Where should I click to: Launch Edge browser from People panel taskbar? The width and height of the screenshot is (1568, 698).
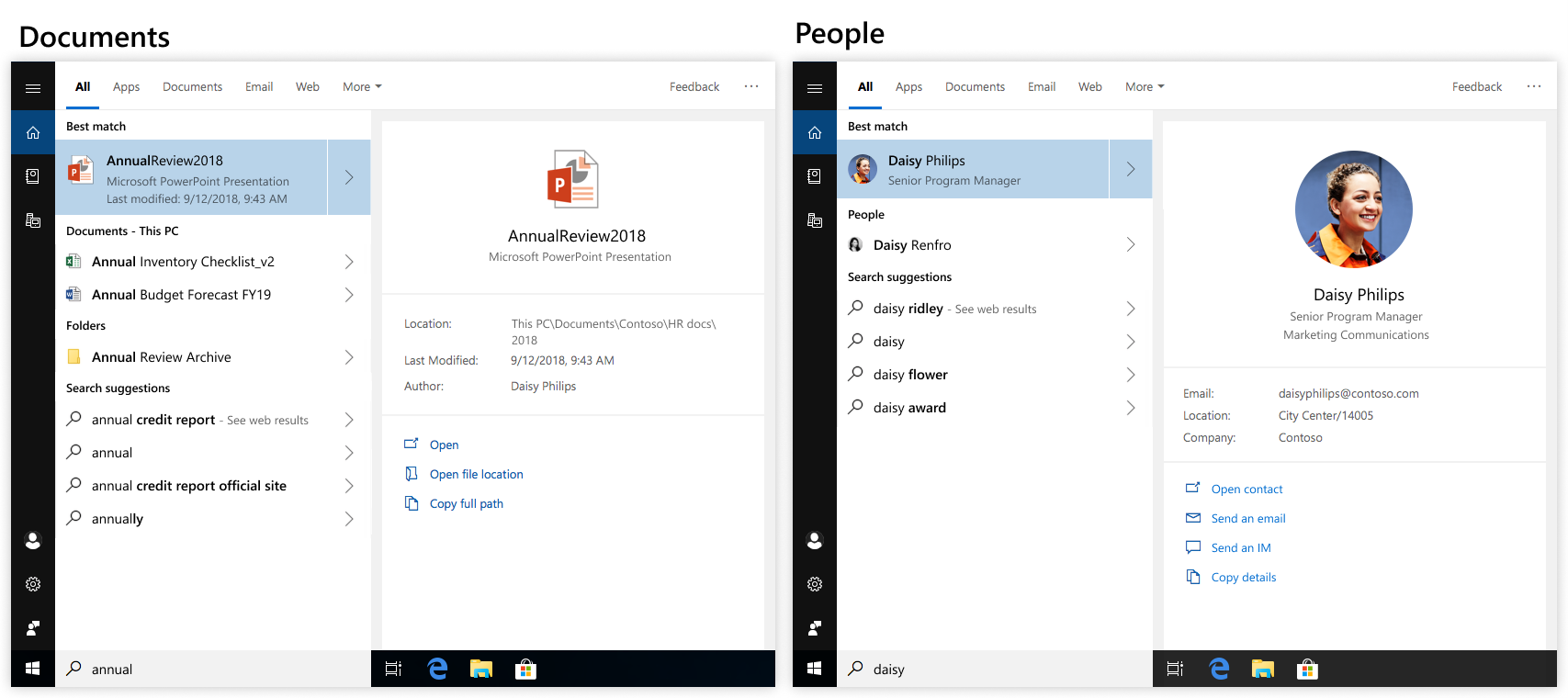click(x=1219, y=669)
